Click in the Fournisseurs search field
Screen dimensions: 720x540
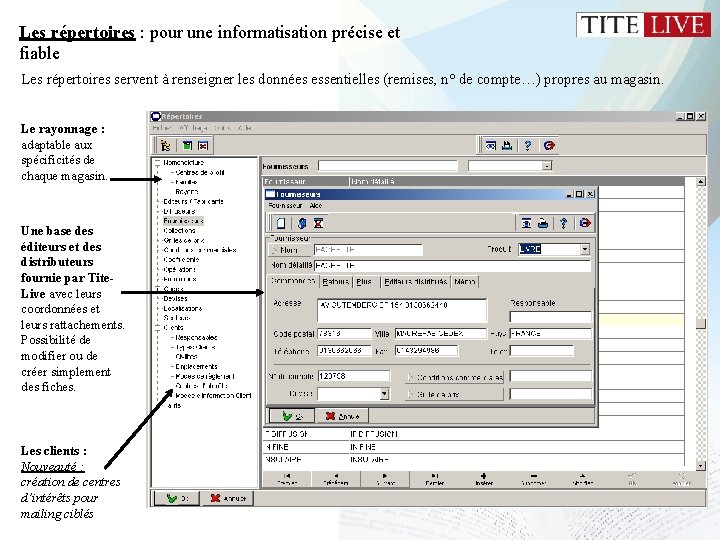(388, 166)
